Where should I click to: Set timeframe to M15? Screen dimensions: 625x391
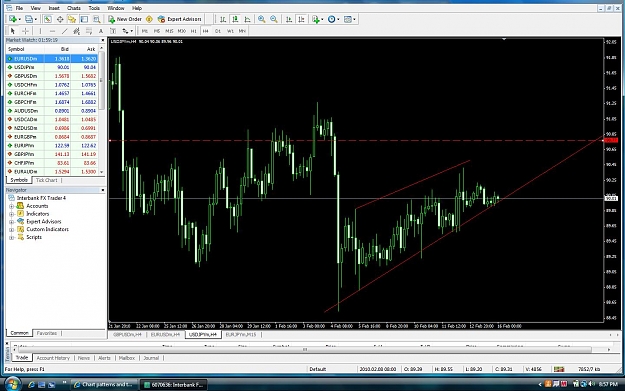[x=169, y=31]
